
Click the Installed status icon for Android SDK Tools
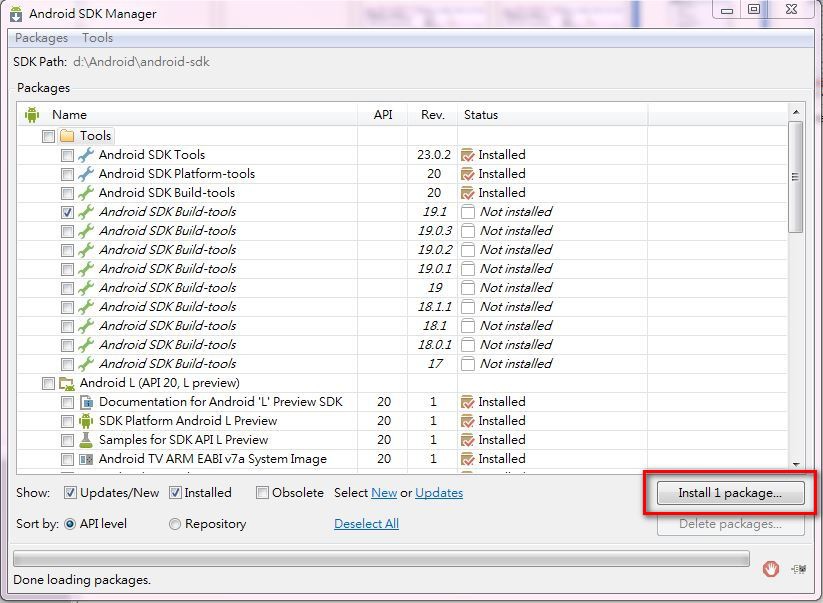pos(468,155)
